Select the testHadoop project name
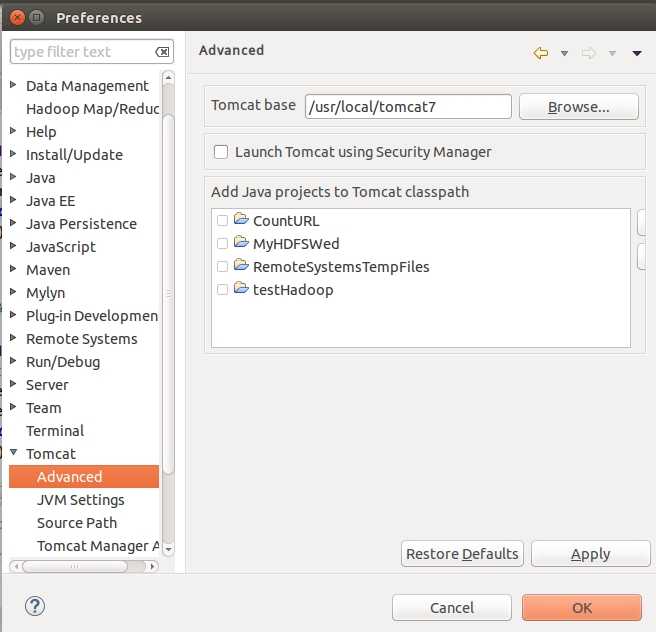Viewport: 656px width, 632px height. (x=293, y=290)
